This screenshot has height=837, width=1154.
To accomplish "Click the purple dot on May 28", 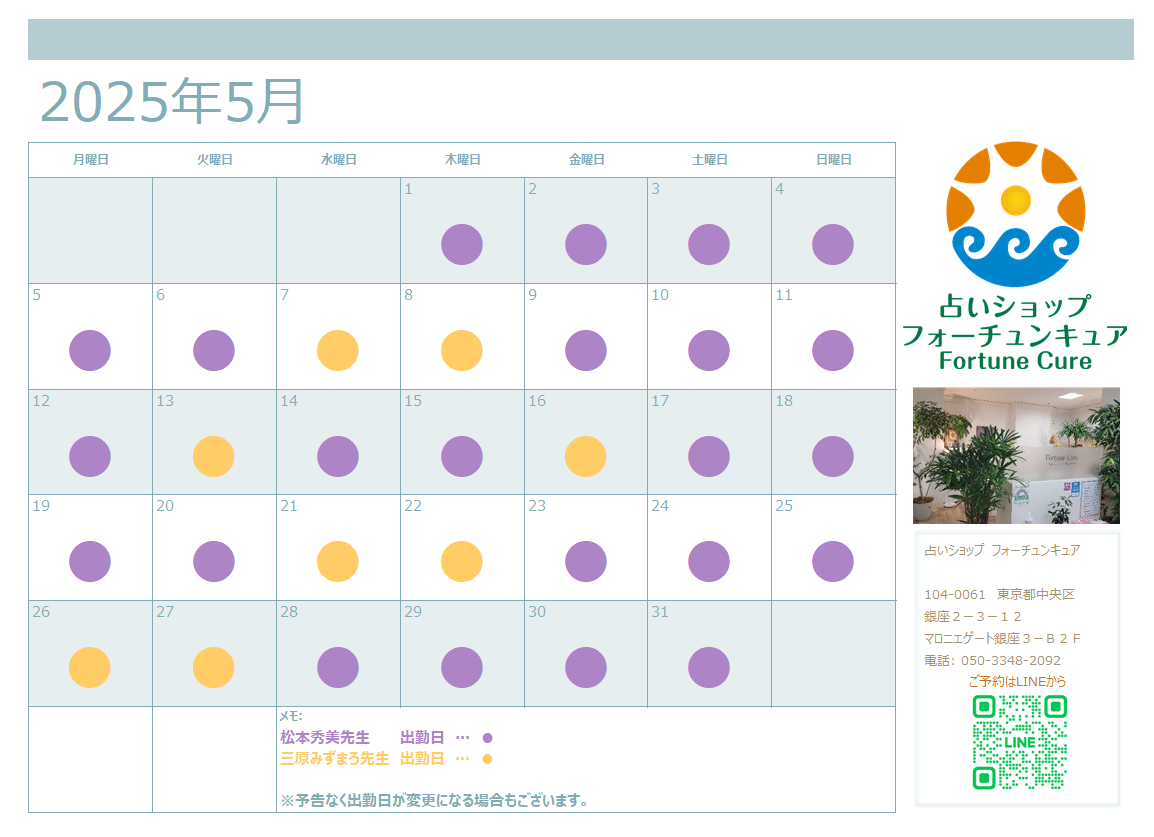I will pyautogui.click(x=338, y=668).
